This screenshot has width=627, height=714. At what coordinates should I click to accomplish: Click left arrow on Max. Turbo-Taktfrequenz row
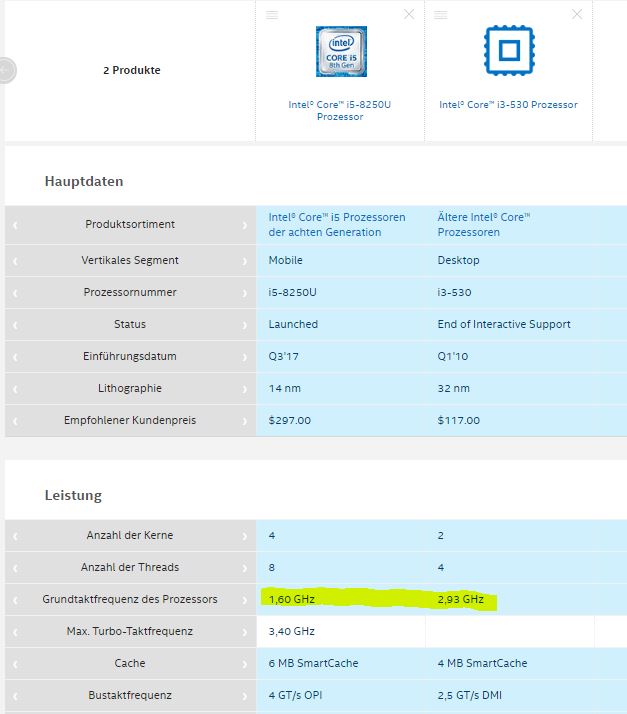[15, 632]
